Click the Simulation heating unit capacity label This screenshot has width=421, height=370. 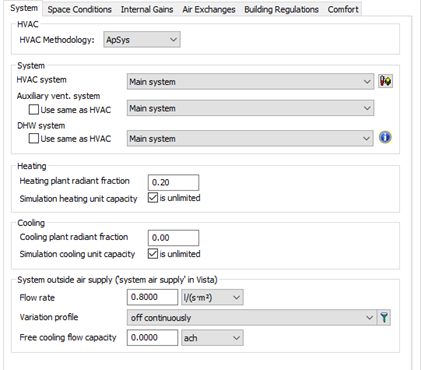[78, 199]
